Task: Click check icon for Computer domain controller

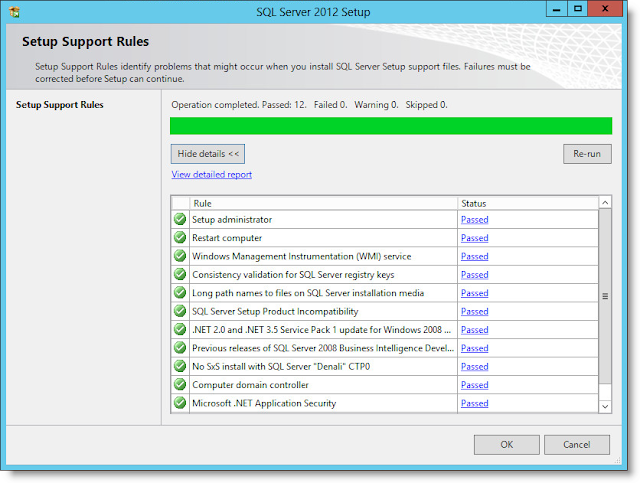Action: pyautogui.click(x=180, y=385)
